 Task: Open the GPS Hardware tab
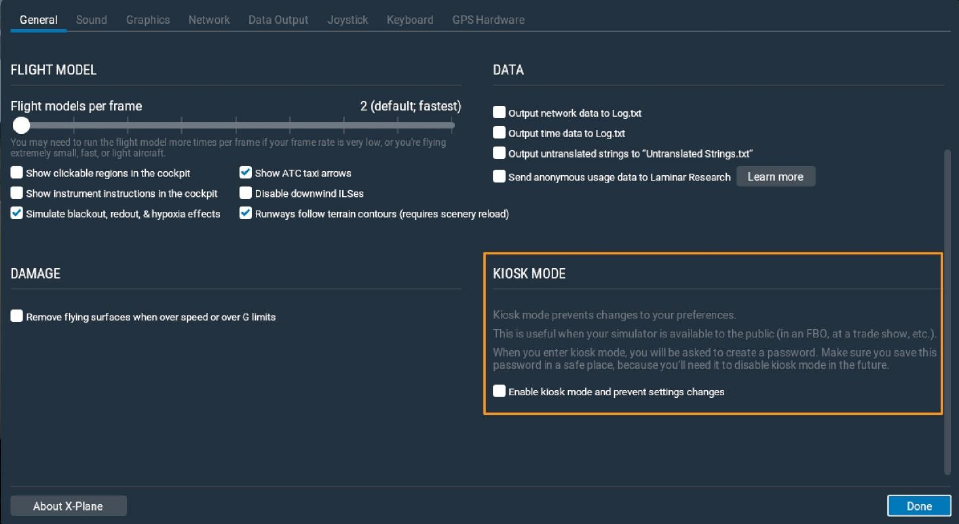[488, 20]
